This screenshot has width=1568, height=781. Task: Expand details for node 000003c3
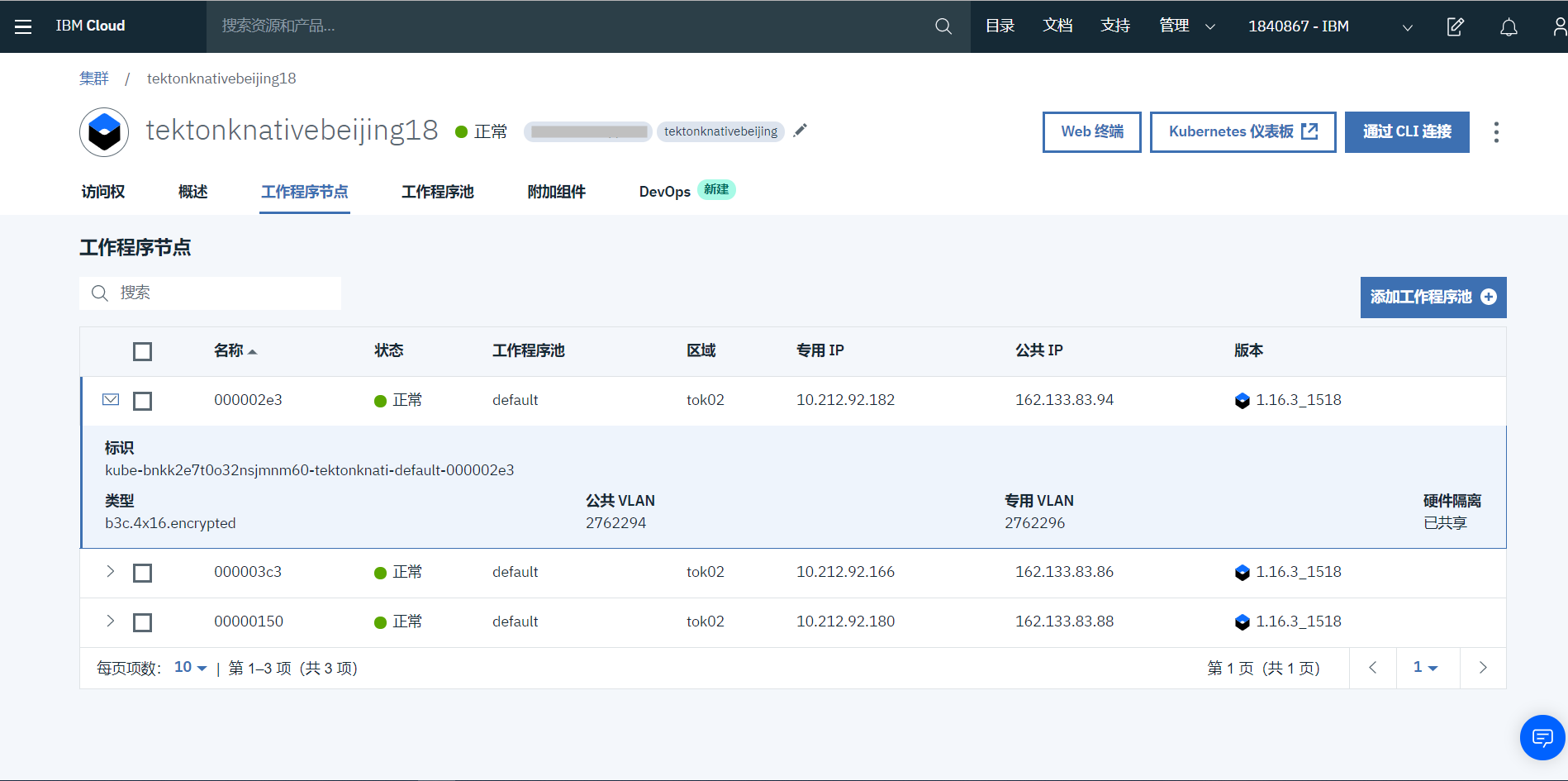pyautogui.click(x=111, y=572)
